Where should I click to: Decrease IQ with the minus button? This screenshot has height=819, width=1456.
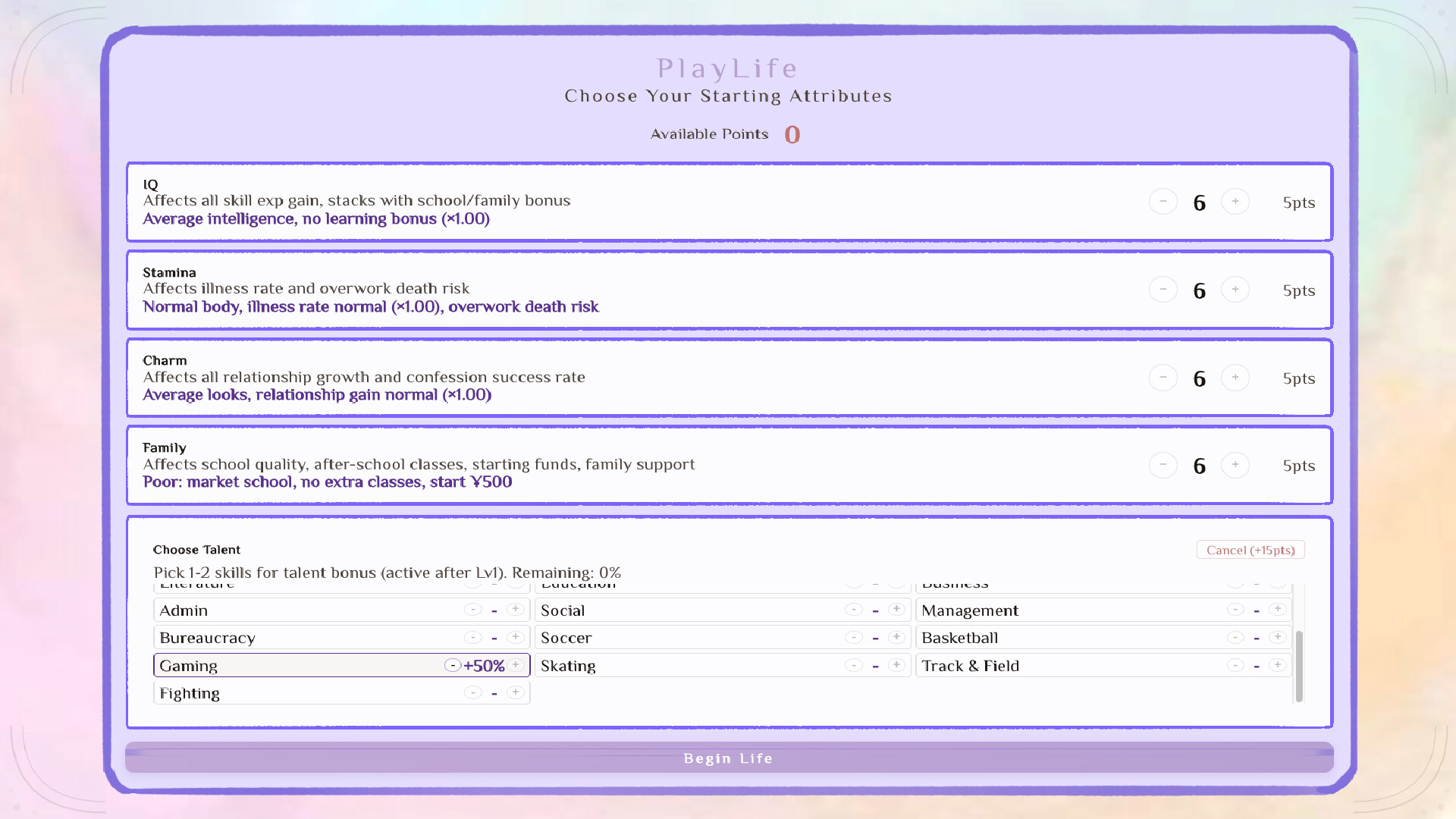point(1163,202)
